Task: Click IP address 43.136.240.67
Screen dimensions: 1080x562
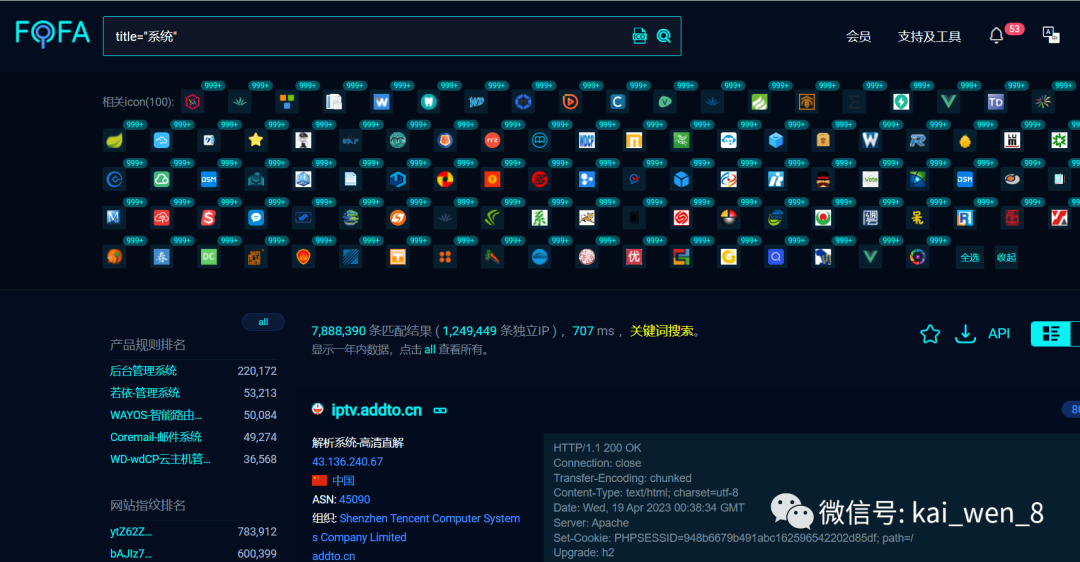Action: pyautogui.click(x=347, y=462)
